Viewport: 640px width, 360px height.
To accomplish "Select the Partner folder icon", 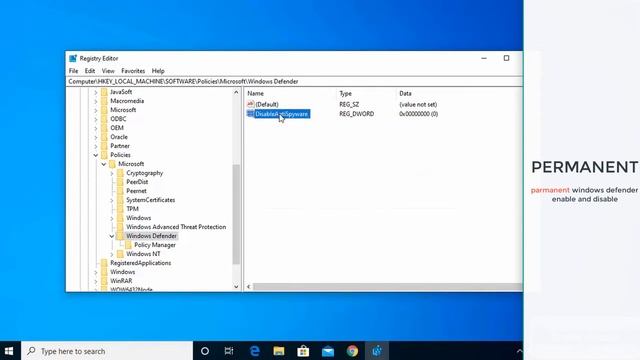I will pos(104,146).
